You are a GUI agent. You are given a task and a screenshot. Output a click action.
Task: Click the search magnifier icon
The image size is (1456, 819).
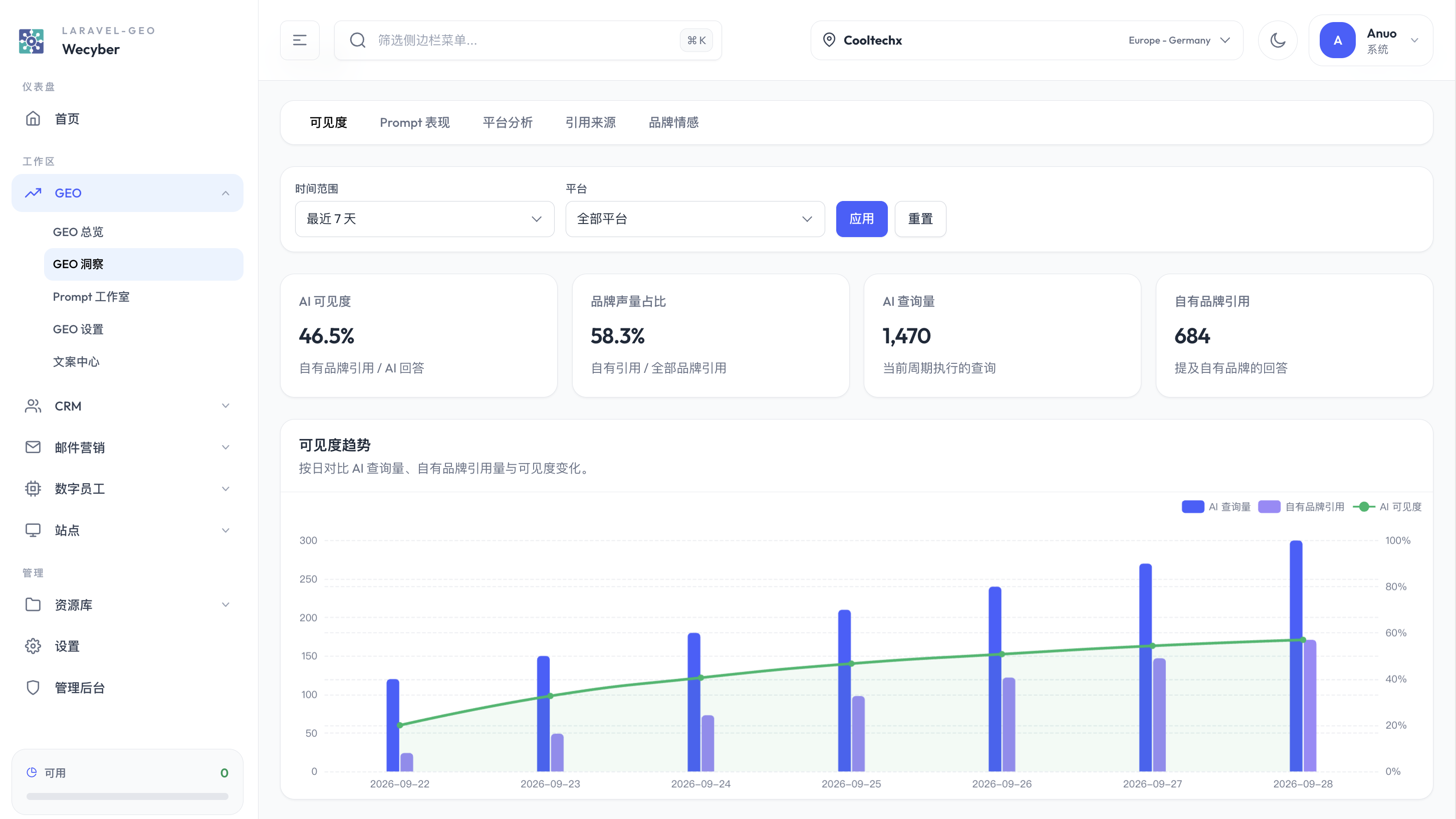[x=357, y=40]
